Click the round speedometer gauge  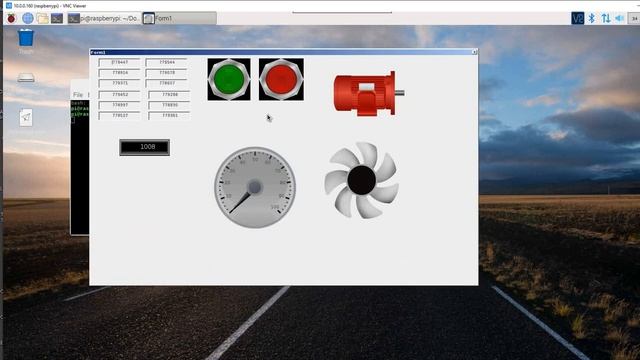(x=255, y=187)
